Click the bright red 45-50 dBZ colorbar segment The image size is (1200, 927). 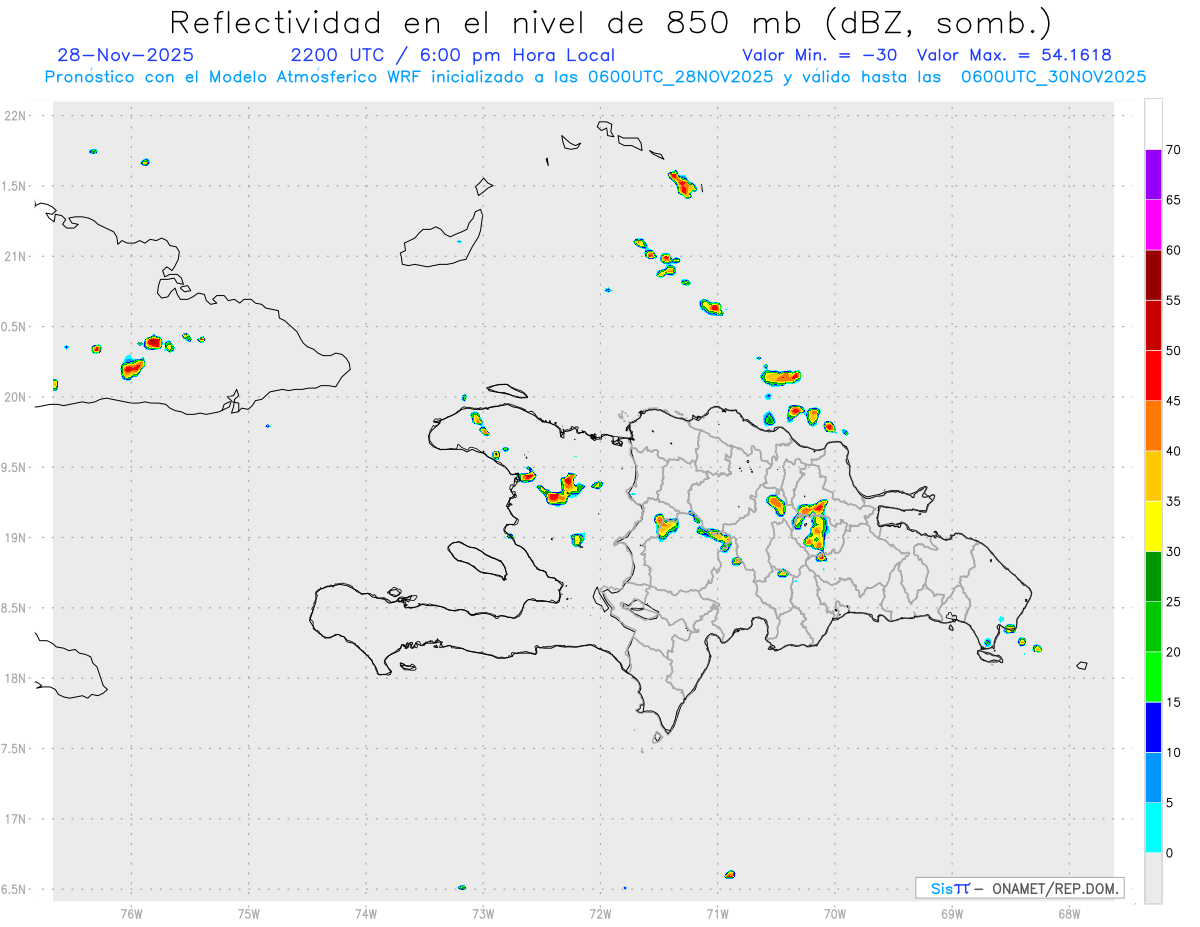pos(1153,376)
